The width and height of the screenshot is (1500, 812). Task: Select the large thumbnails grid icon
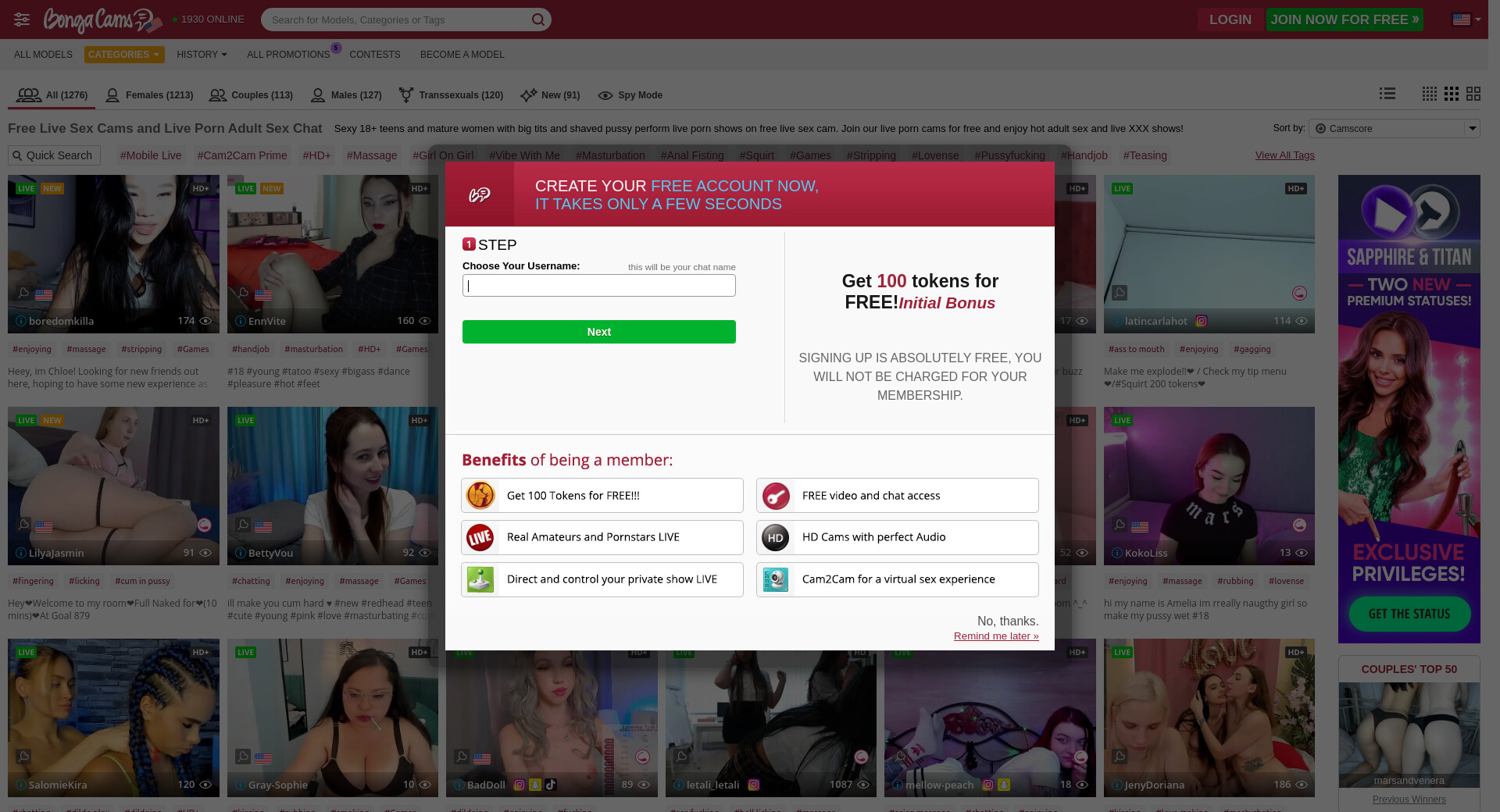(1473, 94)
